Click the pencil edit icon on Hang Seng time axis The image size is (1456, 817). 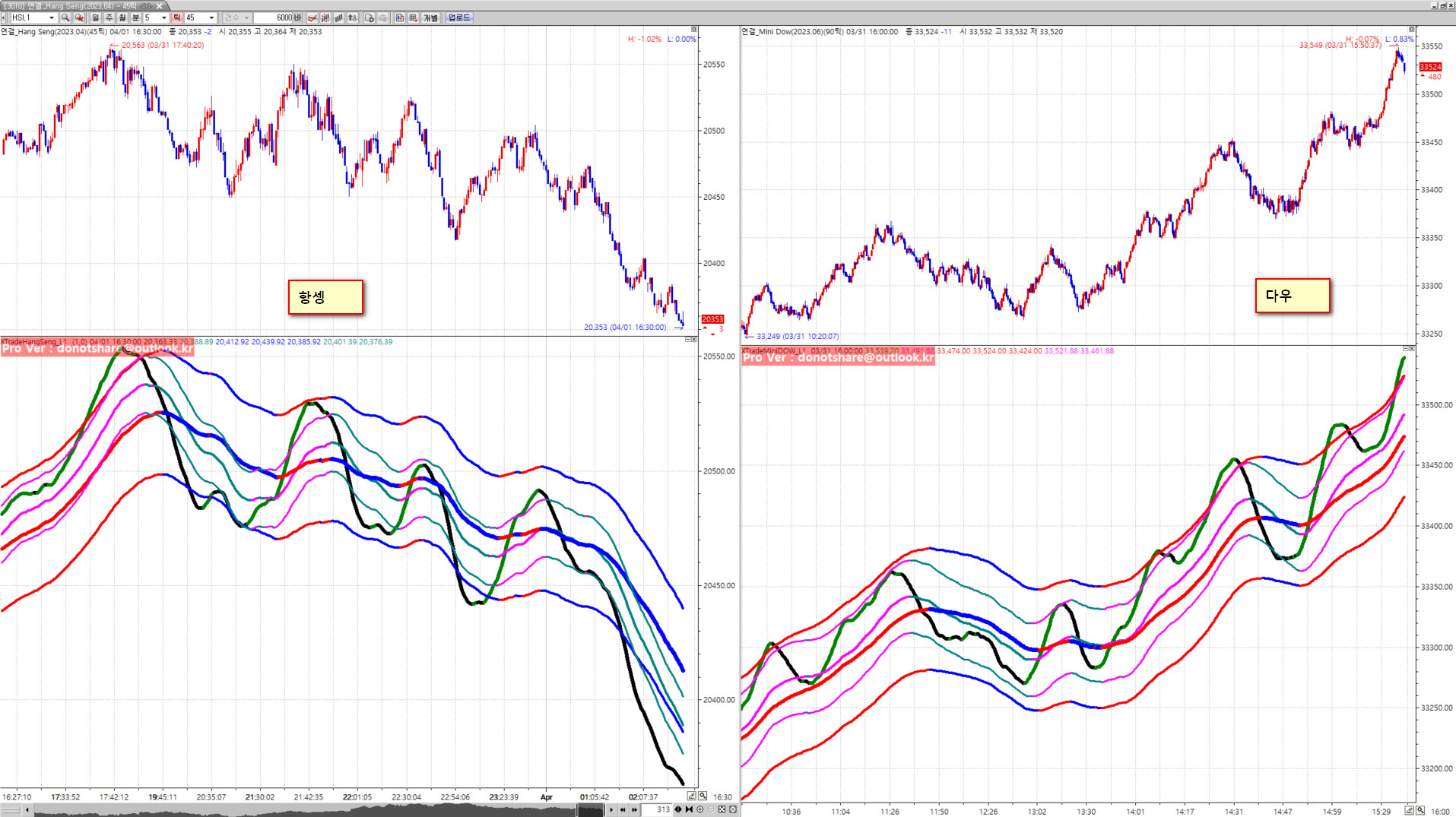coord(691,796)
